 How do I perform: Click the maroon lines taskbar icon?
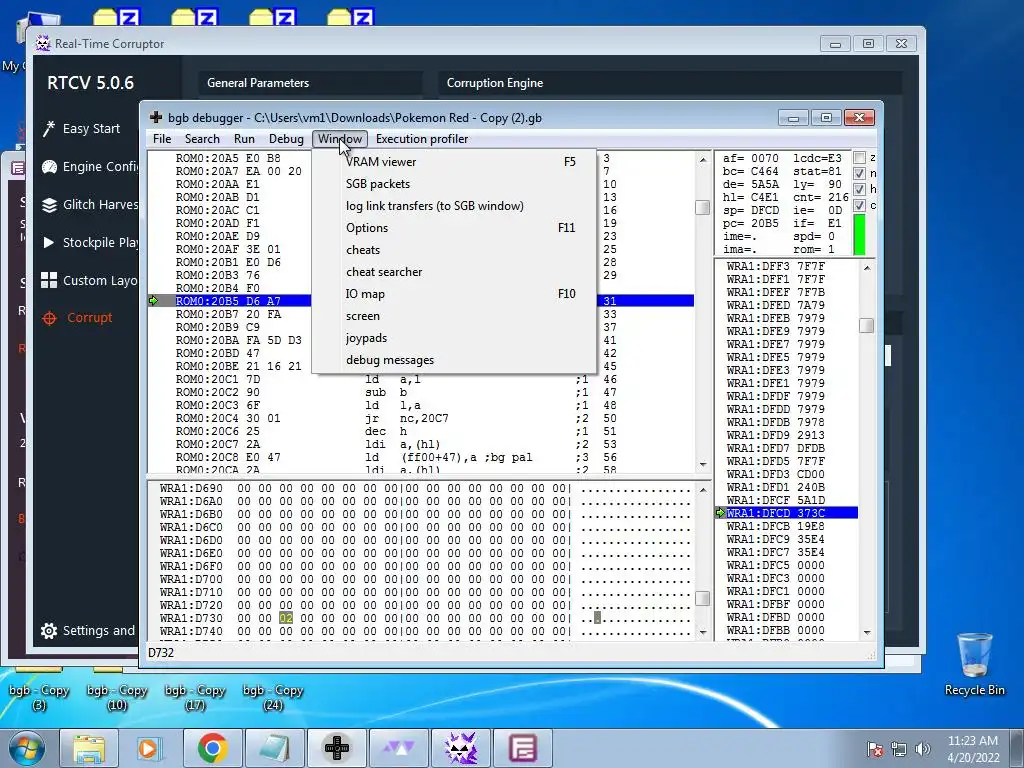pyautogui.click(x=522, y=748)
